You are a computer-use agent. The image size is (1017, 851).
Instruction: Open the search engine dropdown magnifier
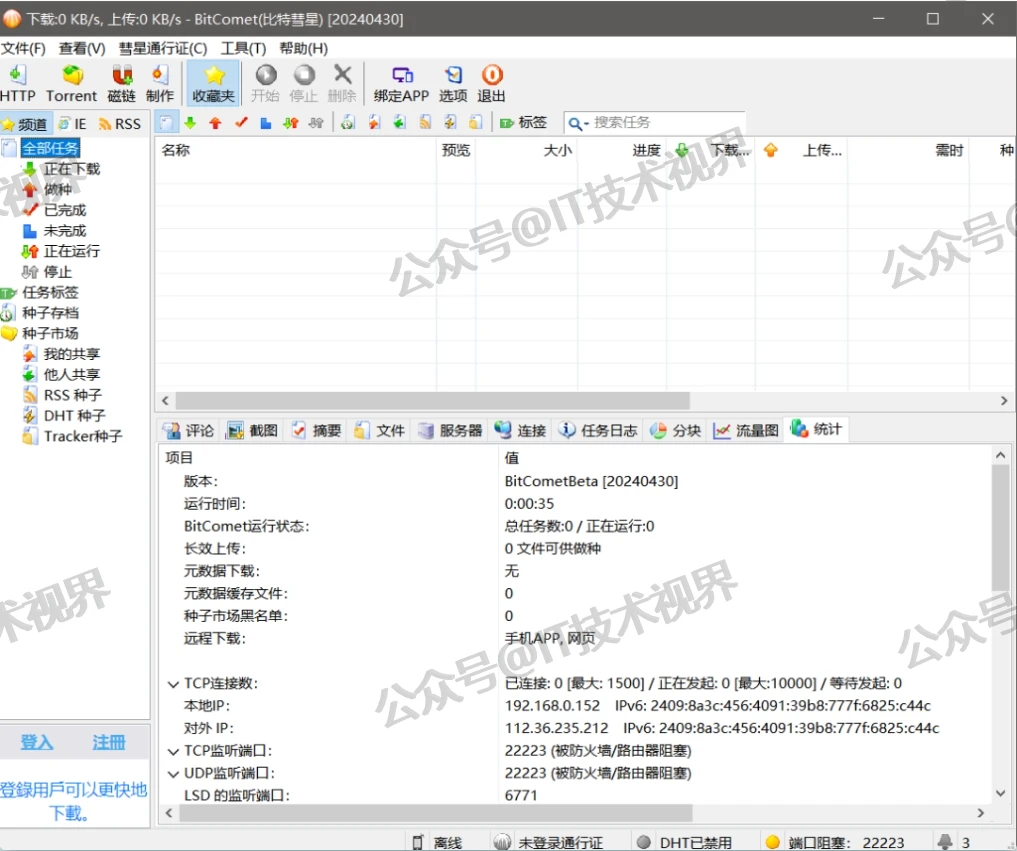tap(577, 123)
